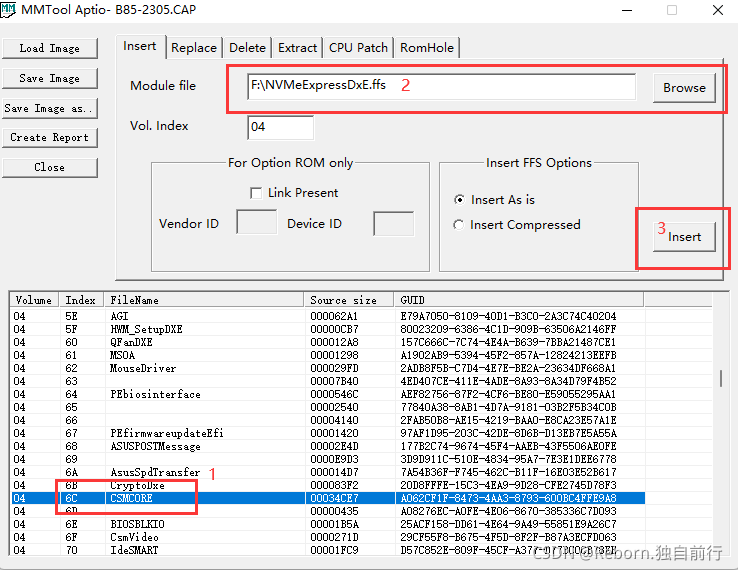Click index 66 cell in module list
The width and height of the screenshot is (738, 570).
coord(72,420)
